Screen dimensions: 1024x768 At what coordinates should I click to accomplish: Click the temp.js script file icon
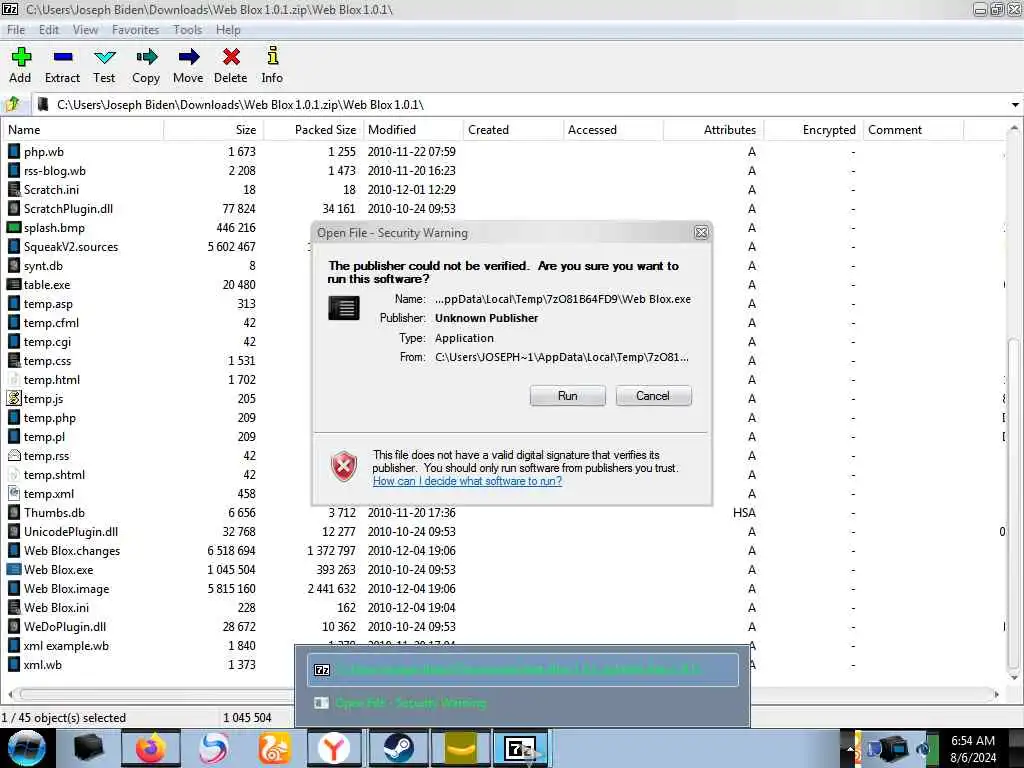click(14, 398)
